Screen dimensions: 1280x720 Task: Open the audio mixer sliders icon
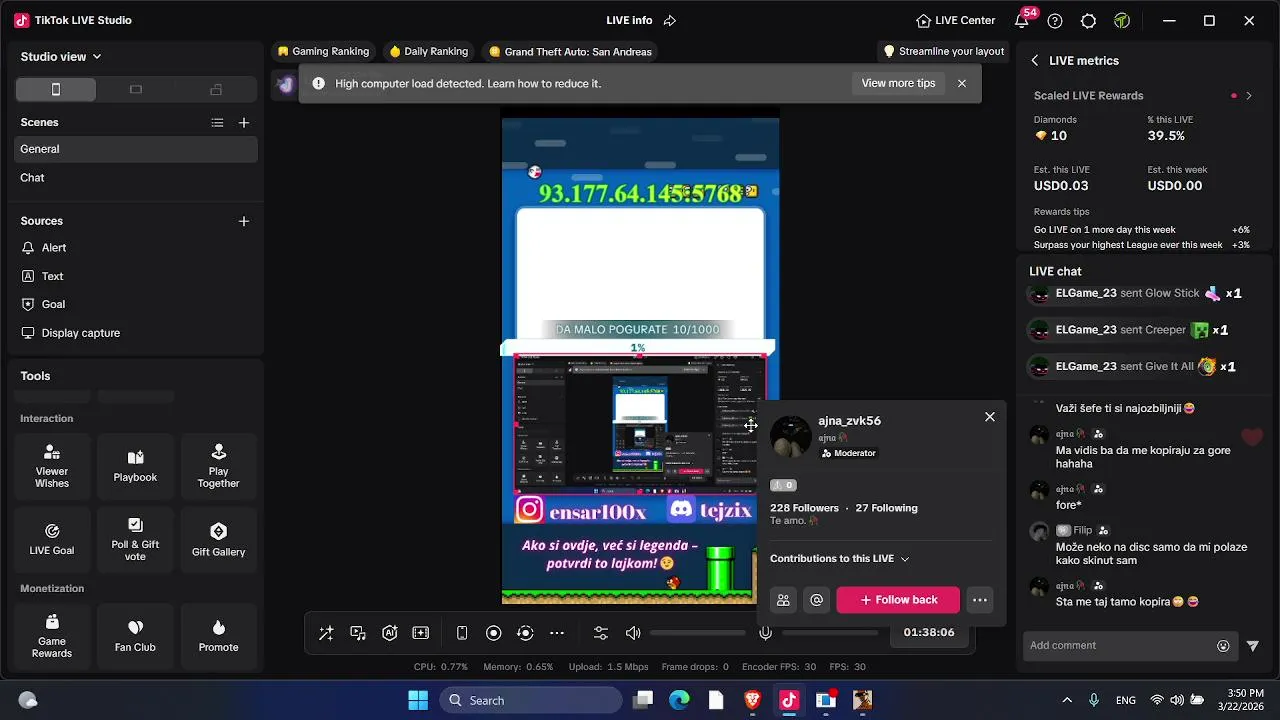point(601,633)
